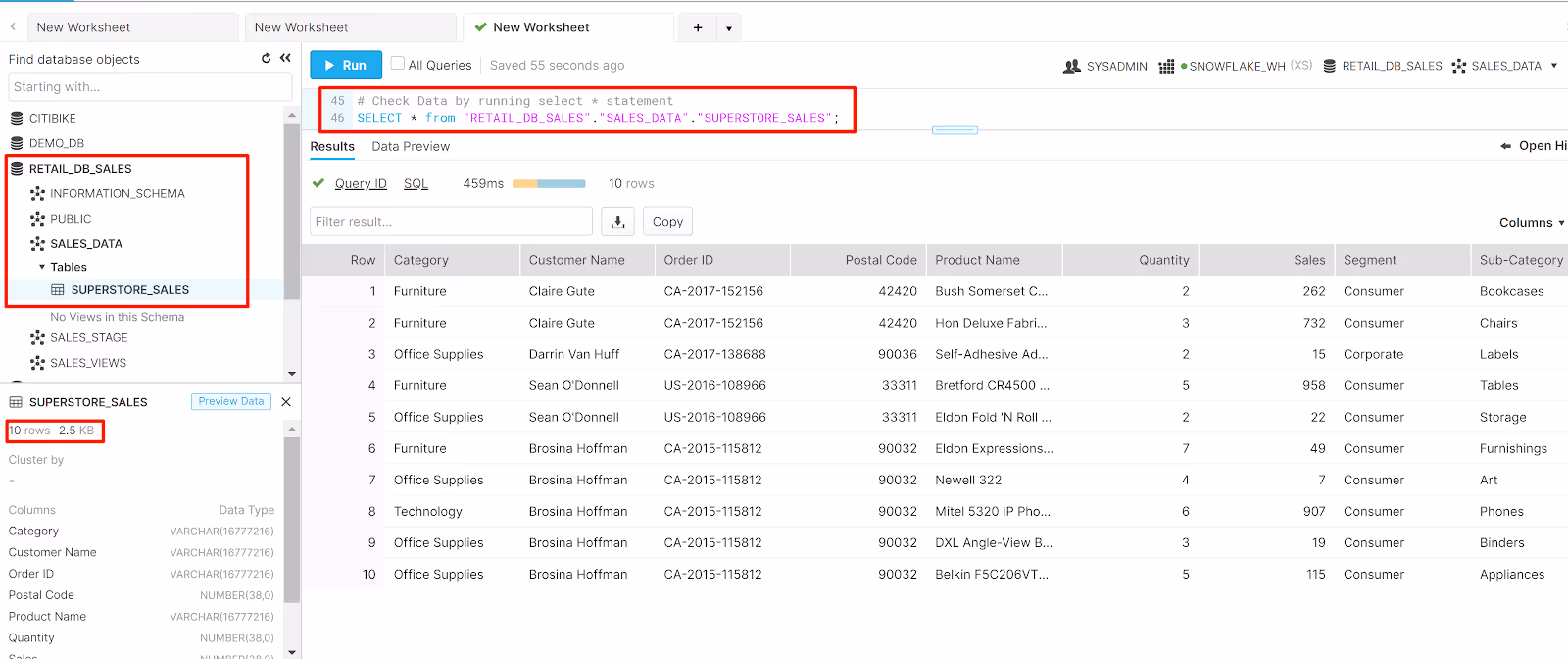Go back with the worksheet tabs left arrow

[13, 27]
